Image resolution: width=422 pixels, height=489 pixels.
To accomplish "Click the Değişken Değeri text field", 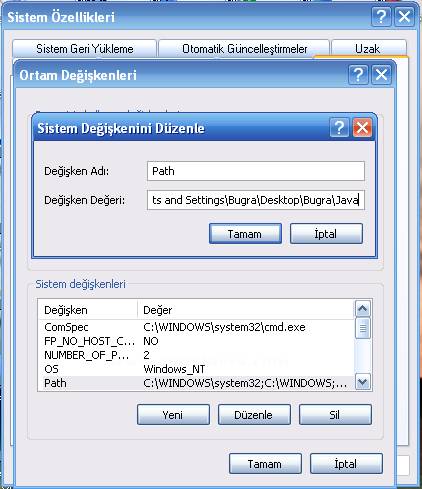I will (x=256, y=200).
